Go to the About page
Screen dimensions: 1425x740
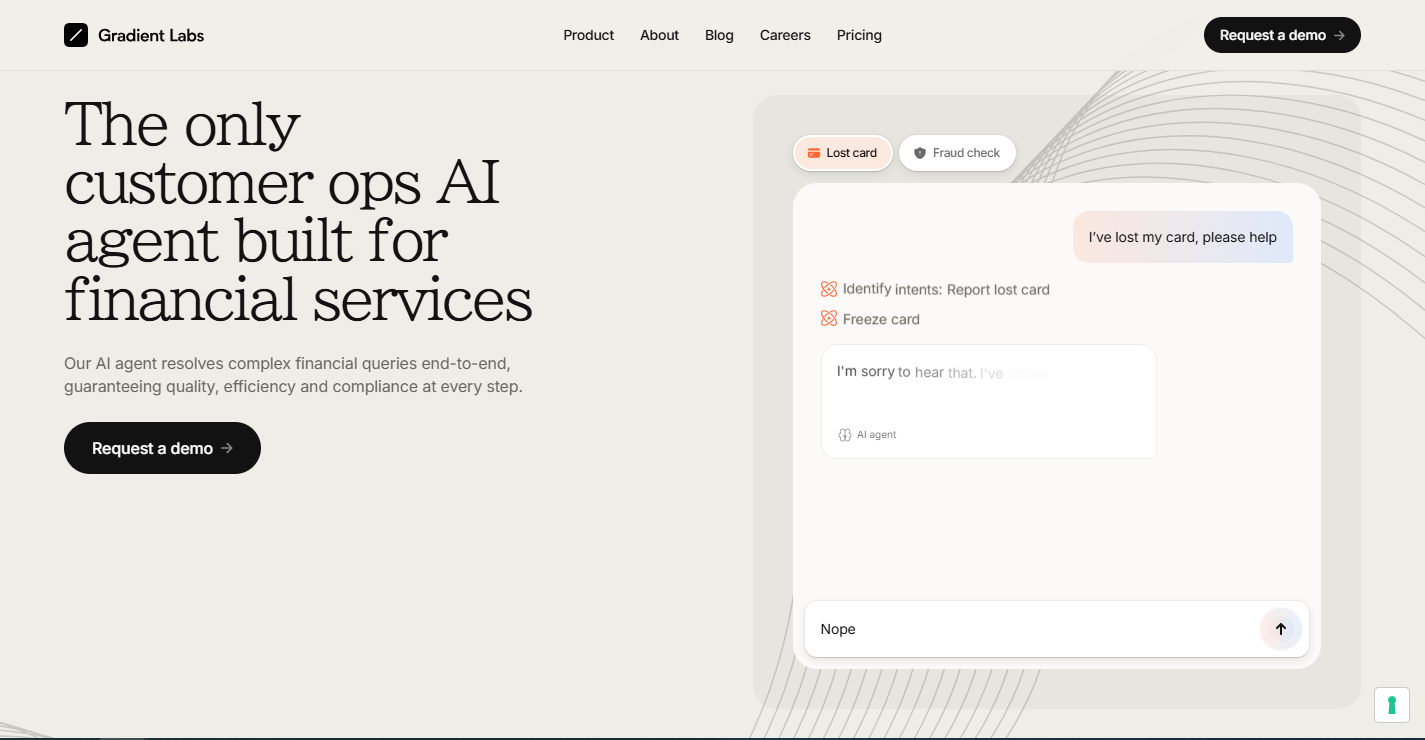pyautogui.click(x=659, y=35)
